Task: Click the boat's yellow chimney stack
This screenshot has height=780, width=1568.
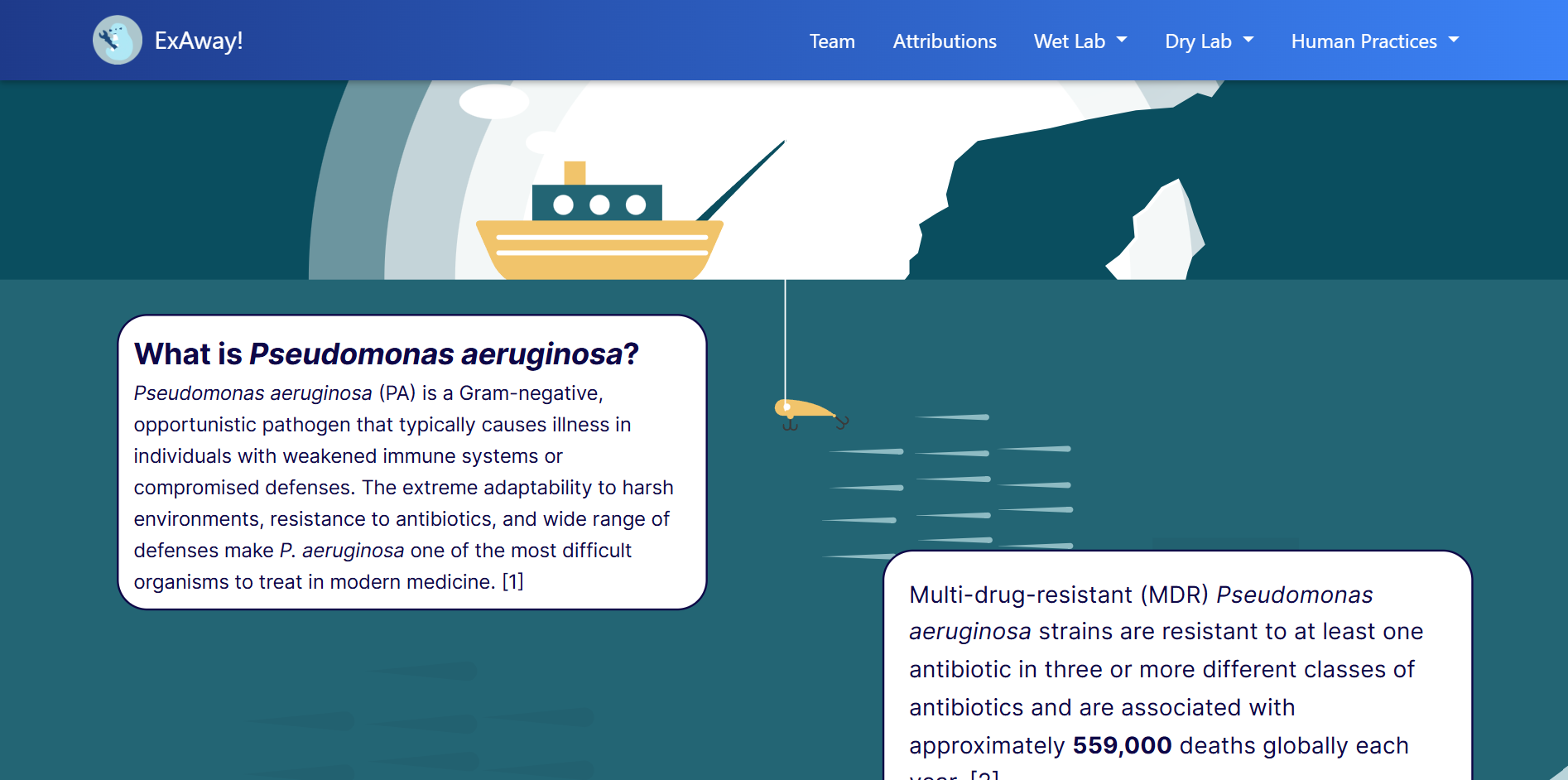Action: pos(575,173)
